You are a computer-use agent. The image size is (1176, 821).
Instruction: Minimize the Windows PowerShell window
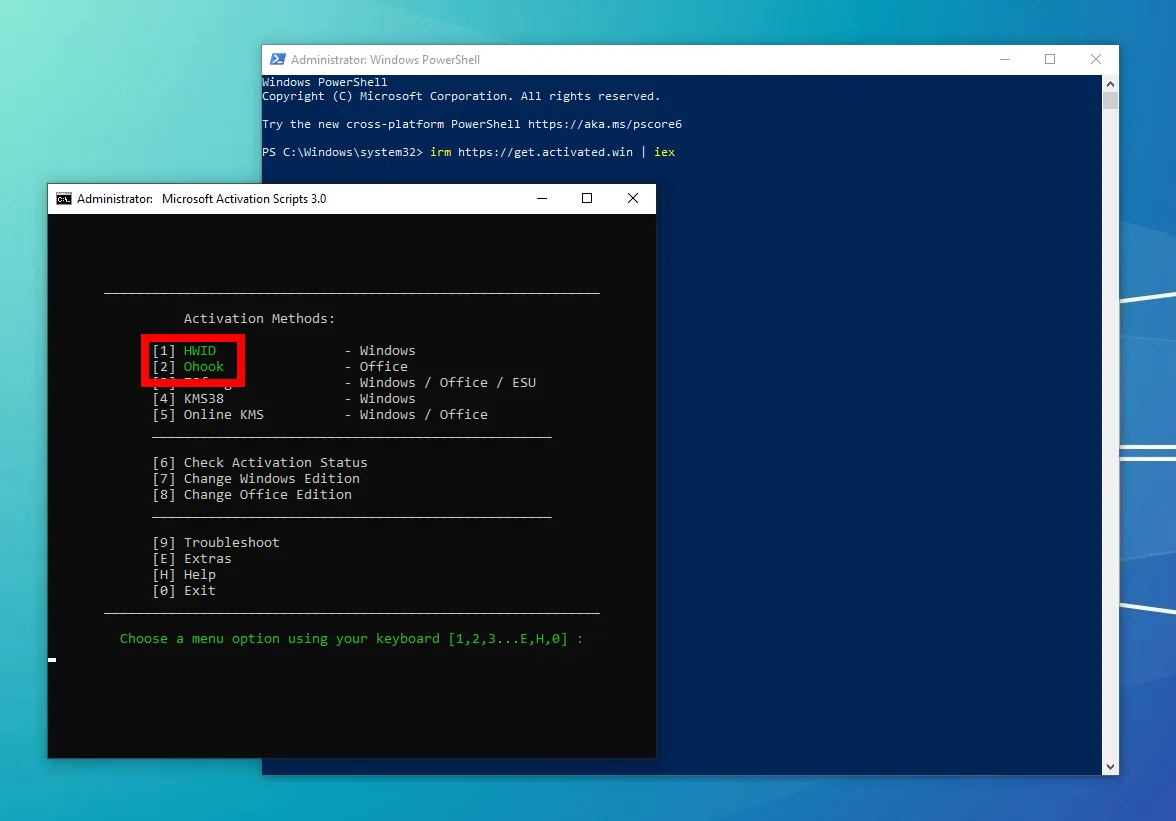point(1005,59)
